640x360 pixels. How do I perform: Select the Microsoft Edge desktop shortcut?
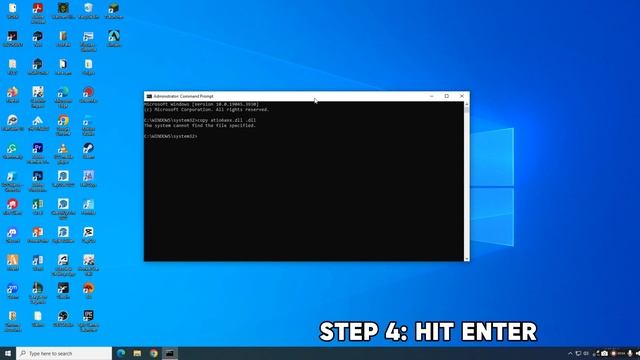coord(63,96)
